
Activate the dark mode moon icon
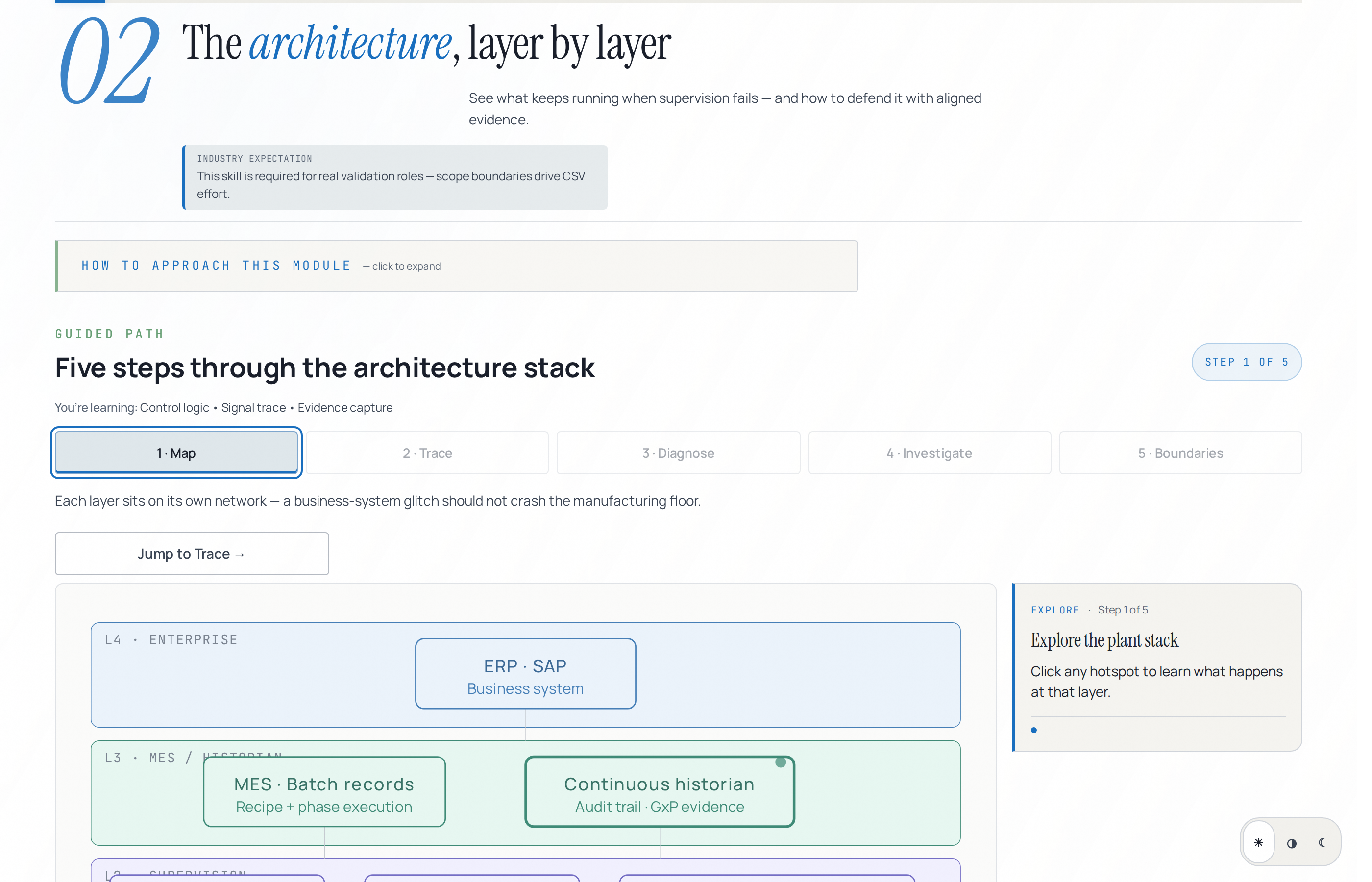point(1322,842)
